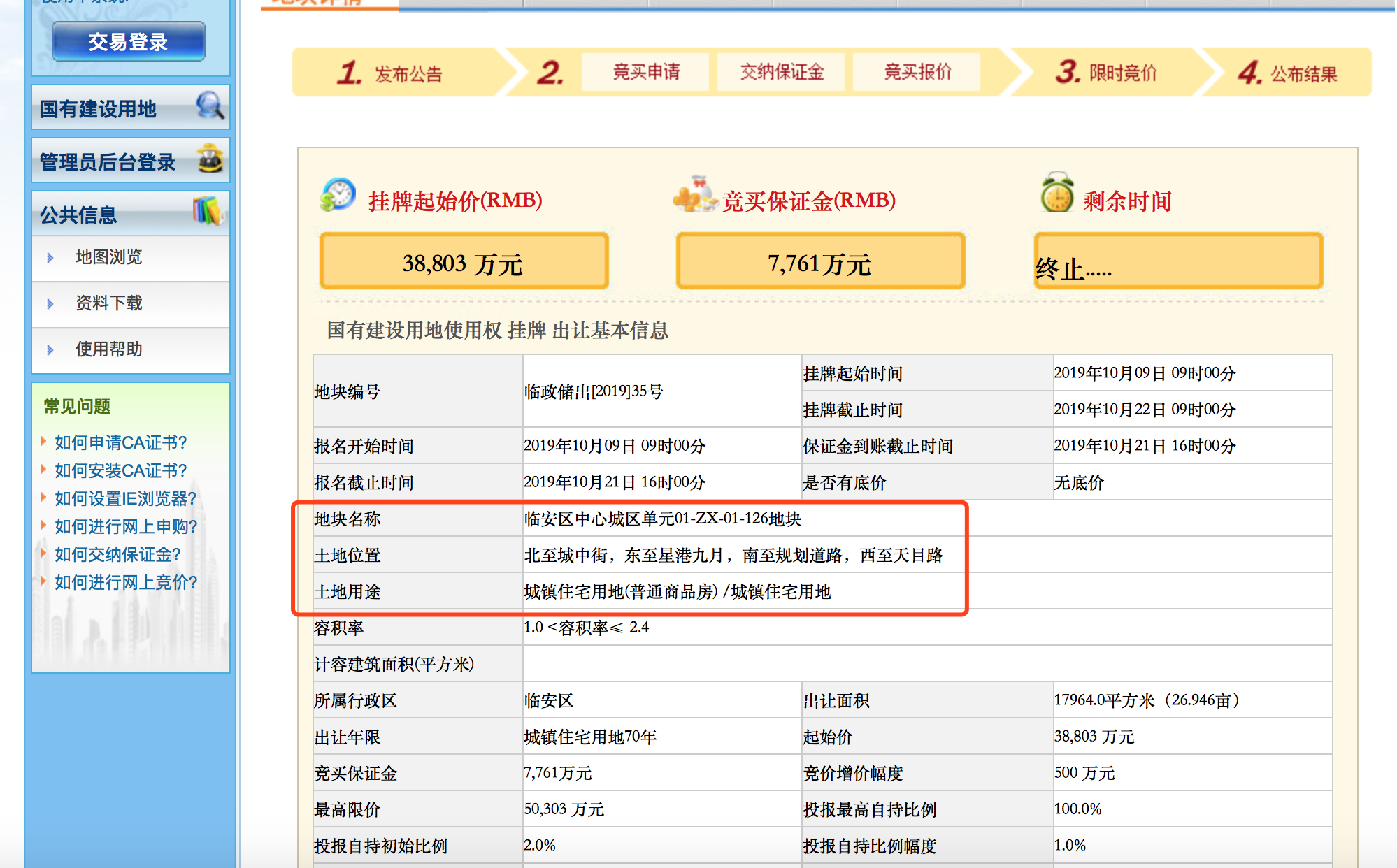Screen dimensions: 1397x868
Task: Click the magnifier icon beside 国有建设用地
Action: pyautogui.click(x=210, y=106)
